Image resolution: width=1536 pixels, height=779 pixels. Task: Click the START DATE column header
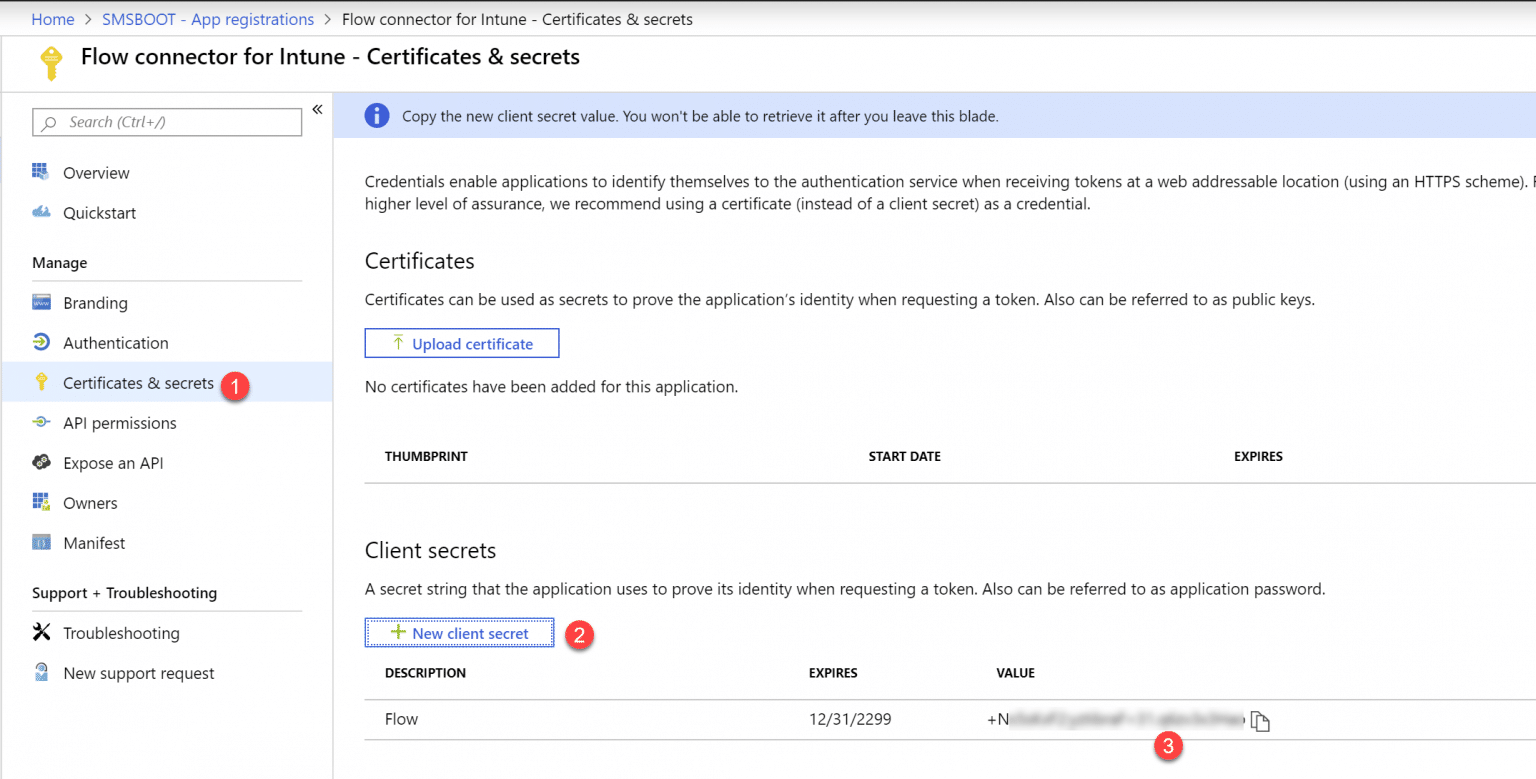pyautogui.click(x=905, y=456)
